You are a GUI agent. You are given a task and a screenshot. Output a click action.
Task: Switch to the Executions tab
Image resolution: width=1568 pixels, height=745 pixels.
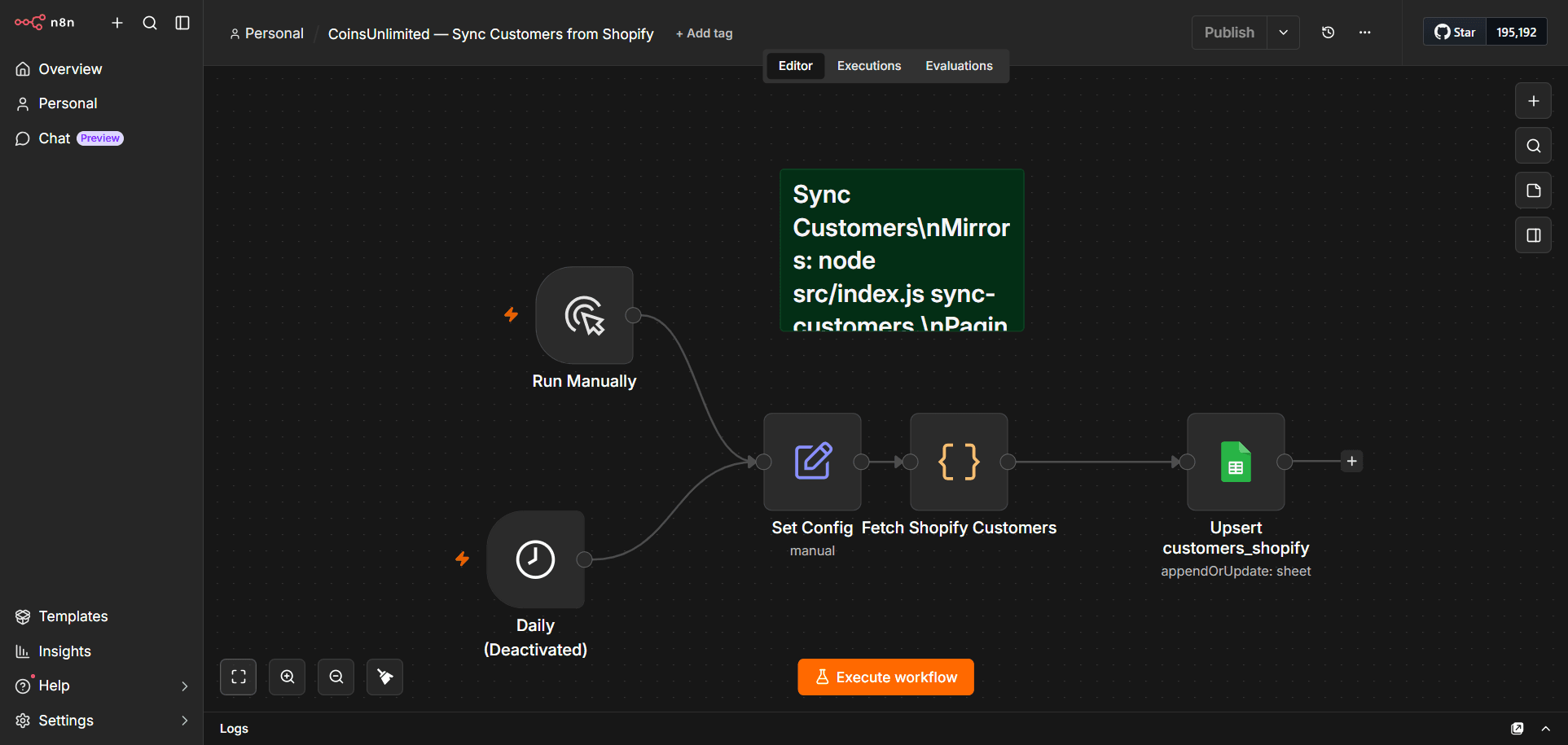coord(869,66)
